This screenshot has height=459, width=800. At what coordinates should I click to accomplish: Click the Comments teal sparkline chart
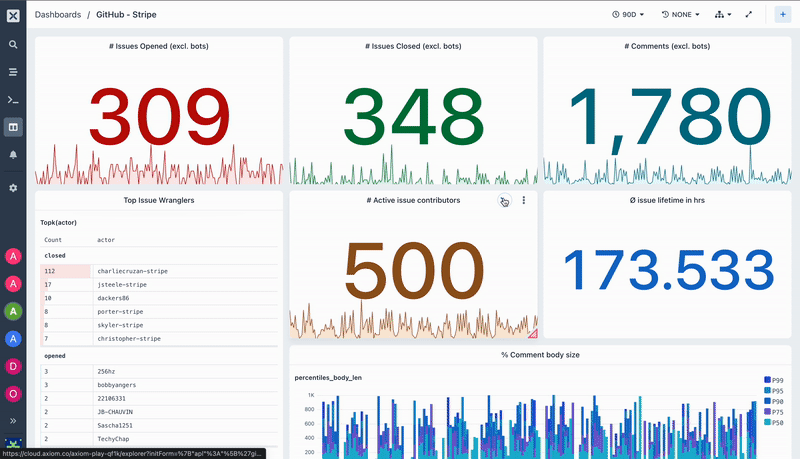pos(667,166)
